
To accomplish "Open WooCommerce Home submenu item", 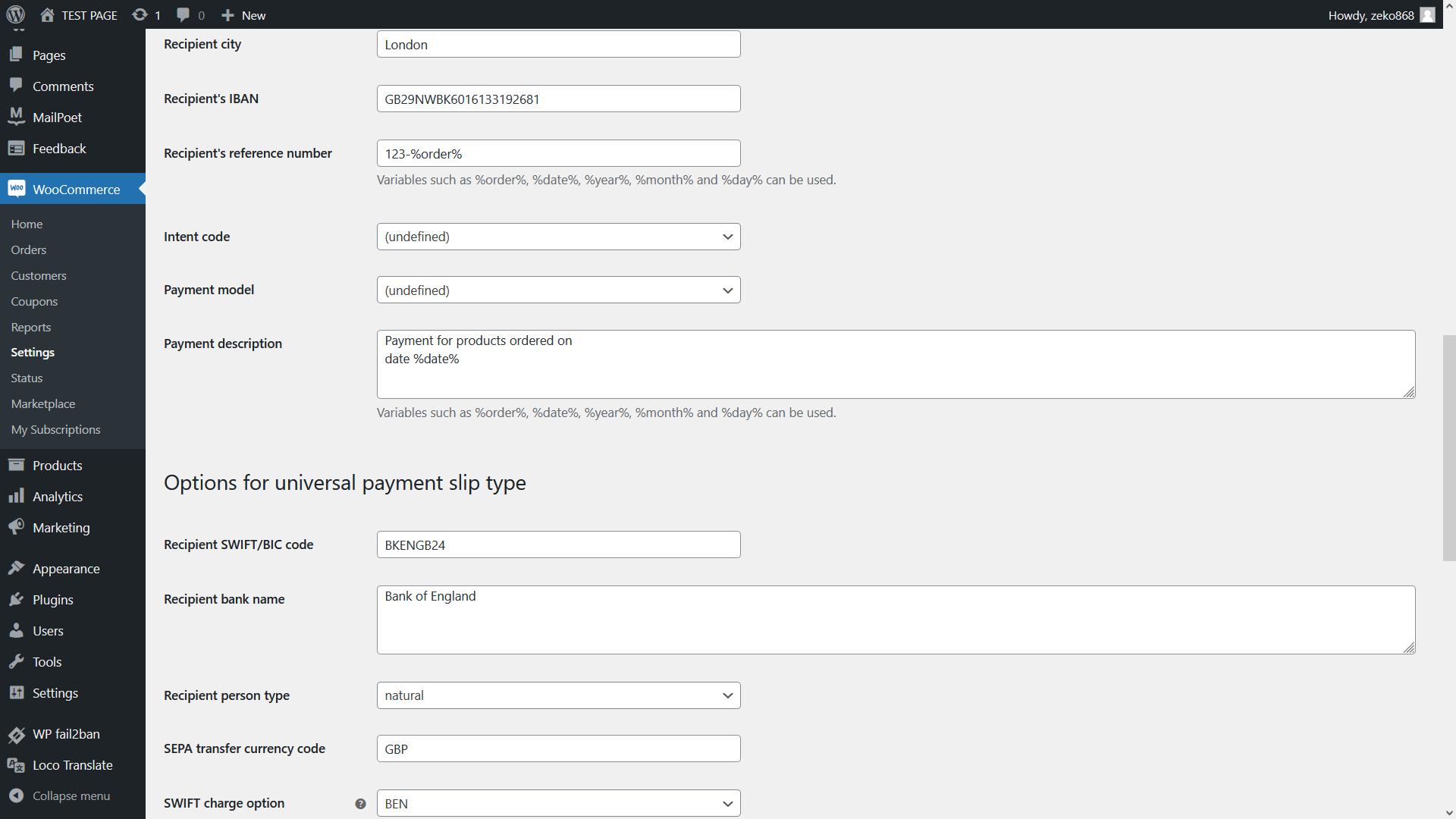I will [x=27, y=224].
